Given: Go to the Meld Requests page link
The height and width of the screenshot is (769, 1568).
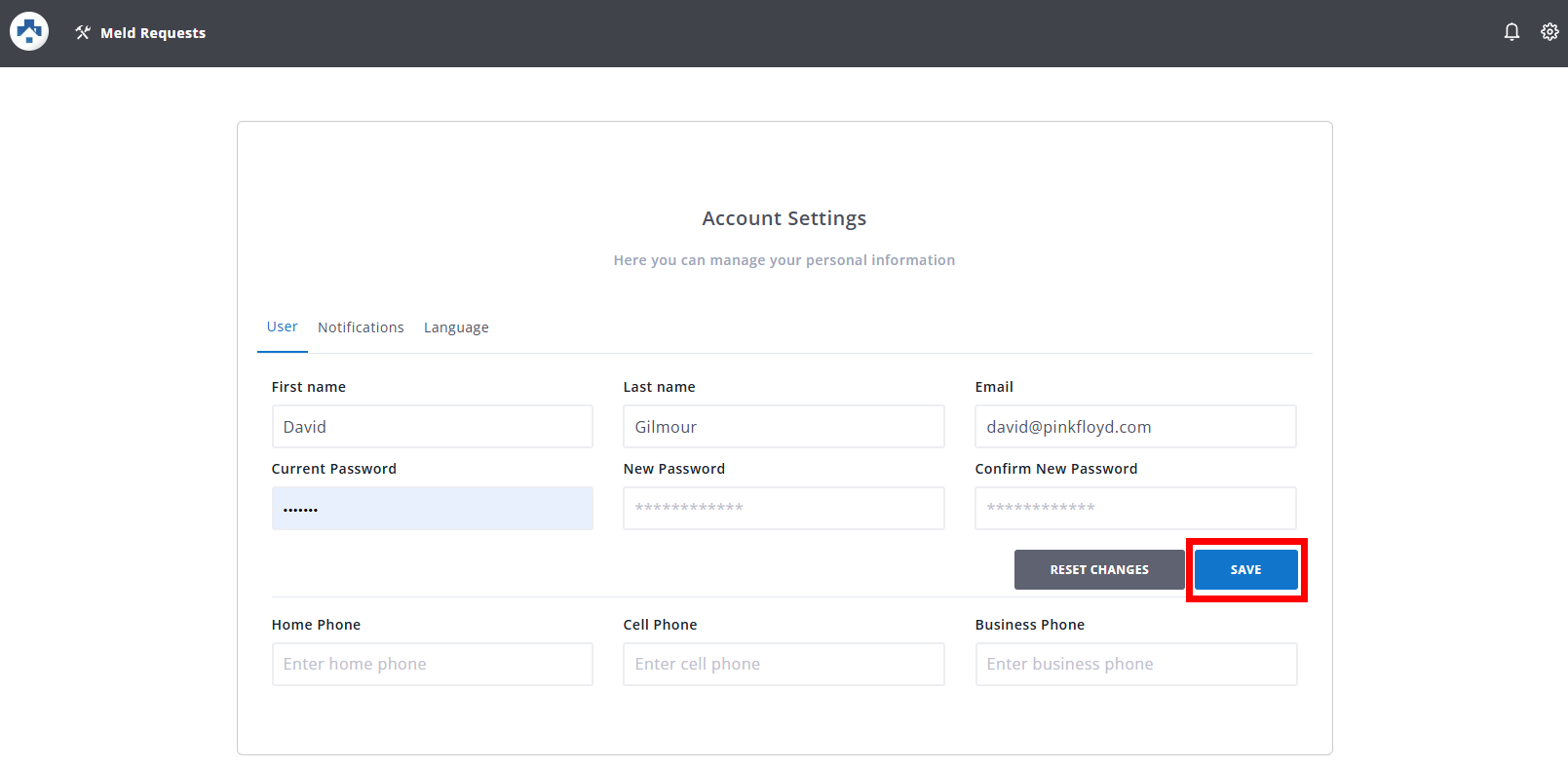Looking at the screenshot, I should click(153, 33).
